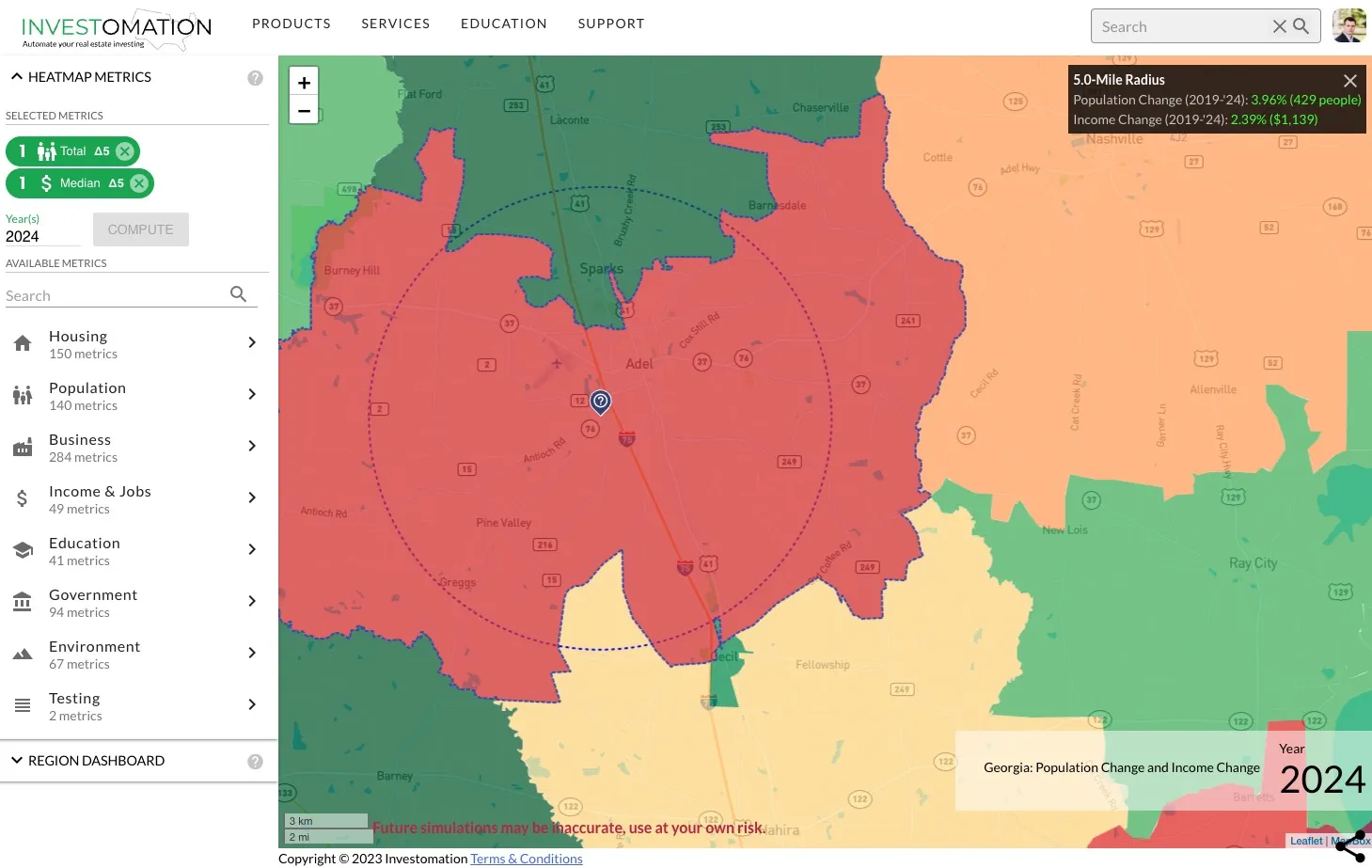Open Heatmap Metrics help icon

[x=255, y=78]
